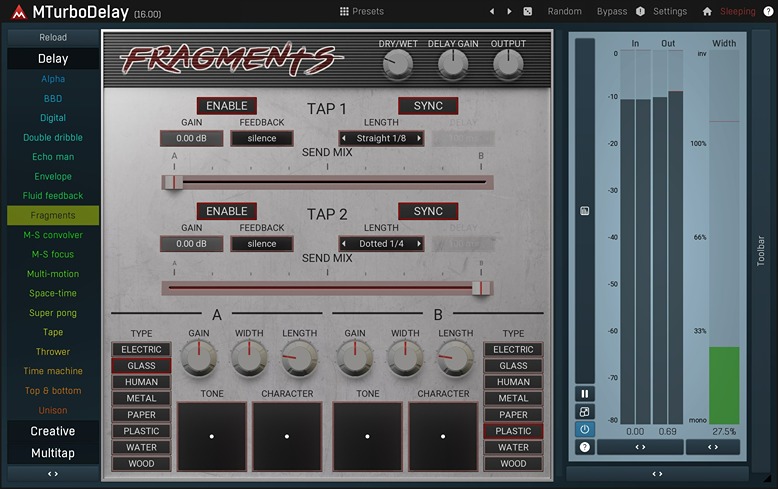Click the Tap 2 Send Mix slider handle
778x489 pixels.
pos(481,288)
